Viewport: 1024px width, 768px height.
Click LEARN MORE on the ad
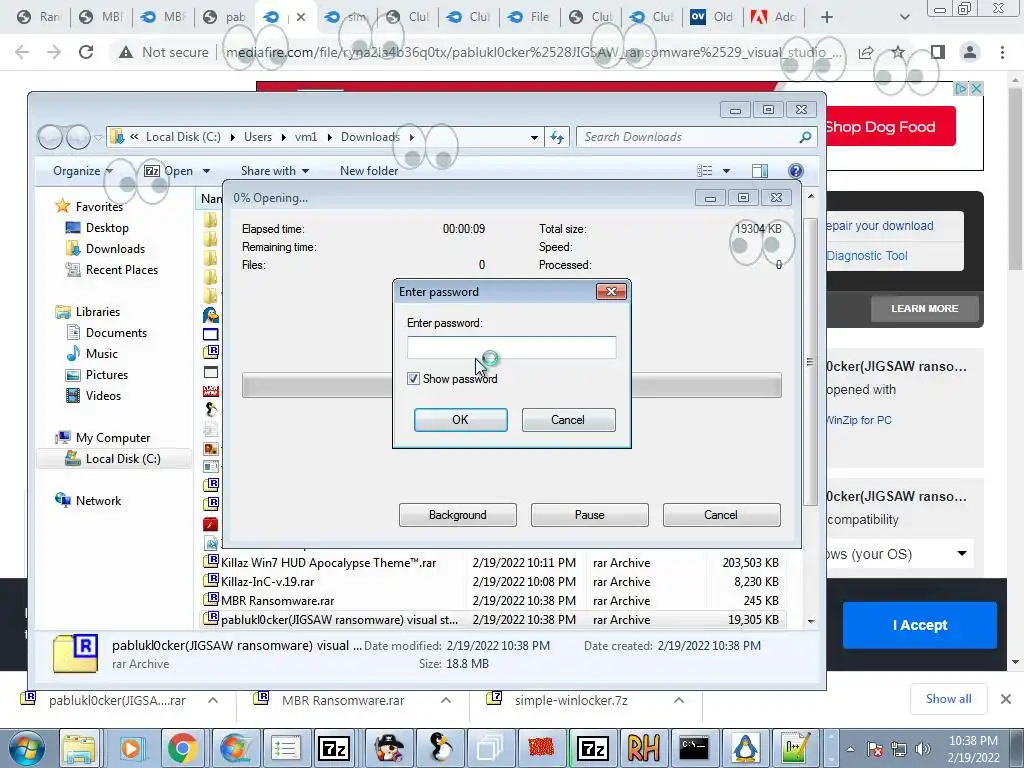(x=925, y=308)
